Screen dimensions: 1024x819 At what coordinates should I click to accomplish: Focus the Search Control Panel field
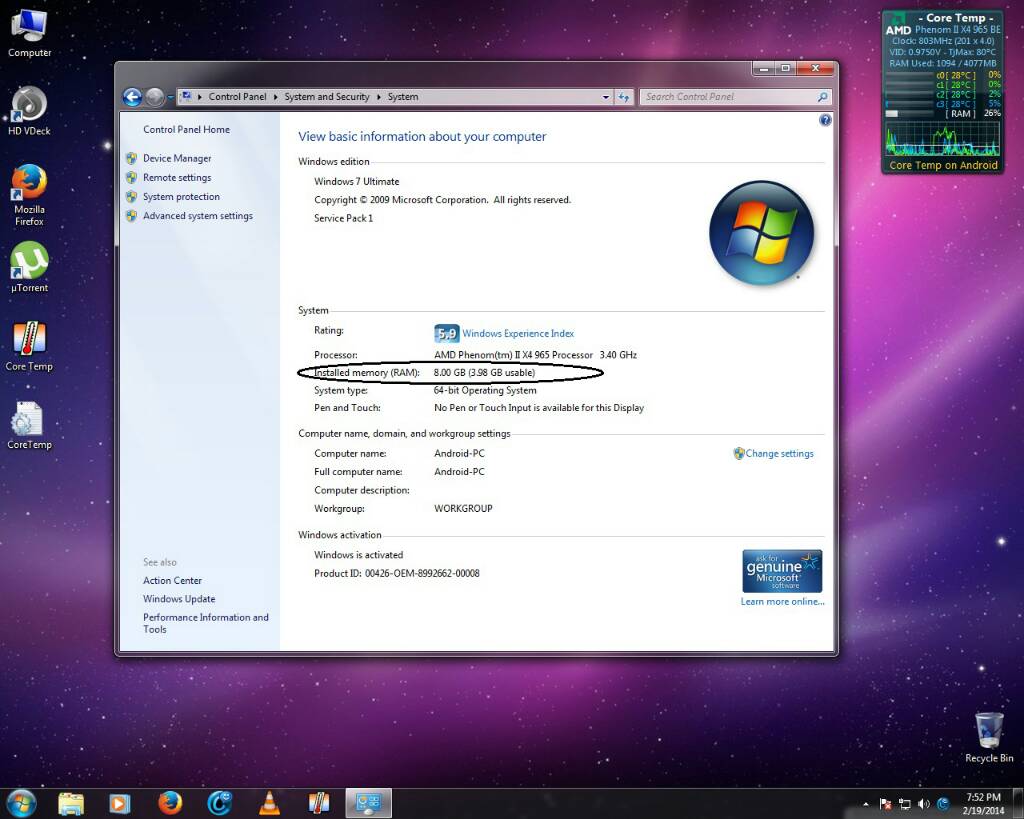click(728, 97)
